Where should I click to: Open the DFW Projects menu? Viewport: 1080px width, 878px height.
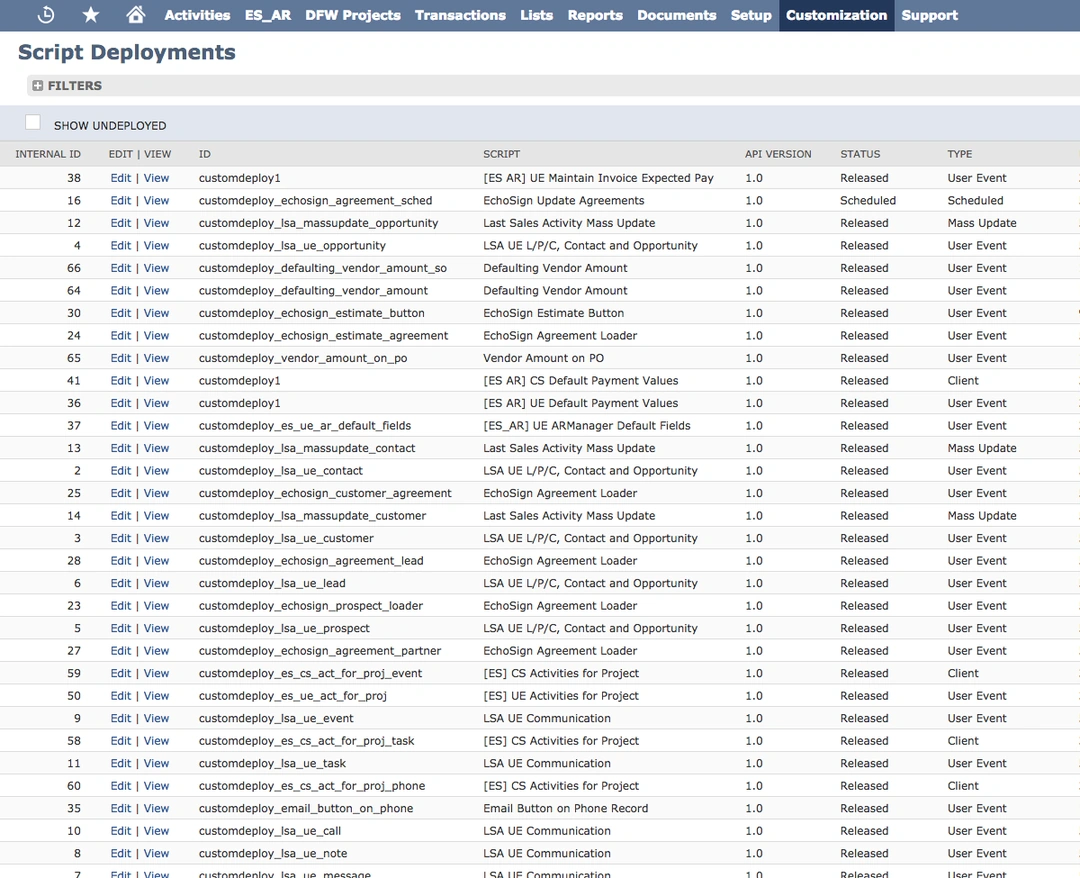[353, 15]
